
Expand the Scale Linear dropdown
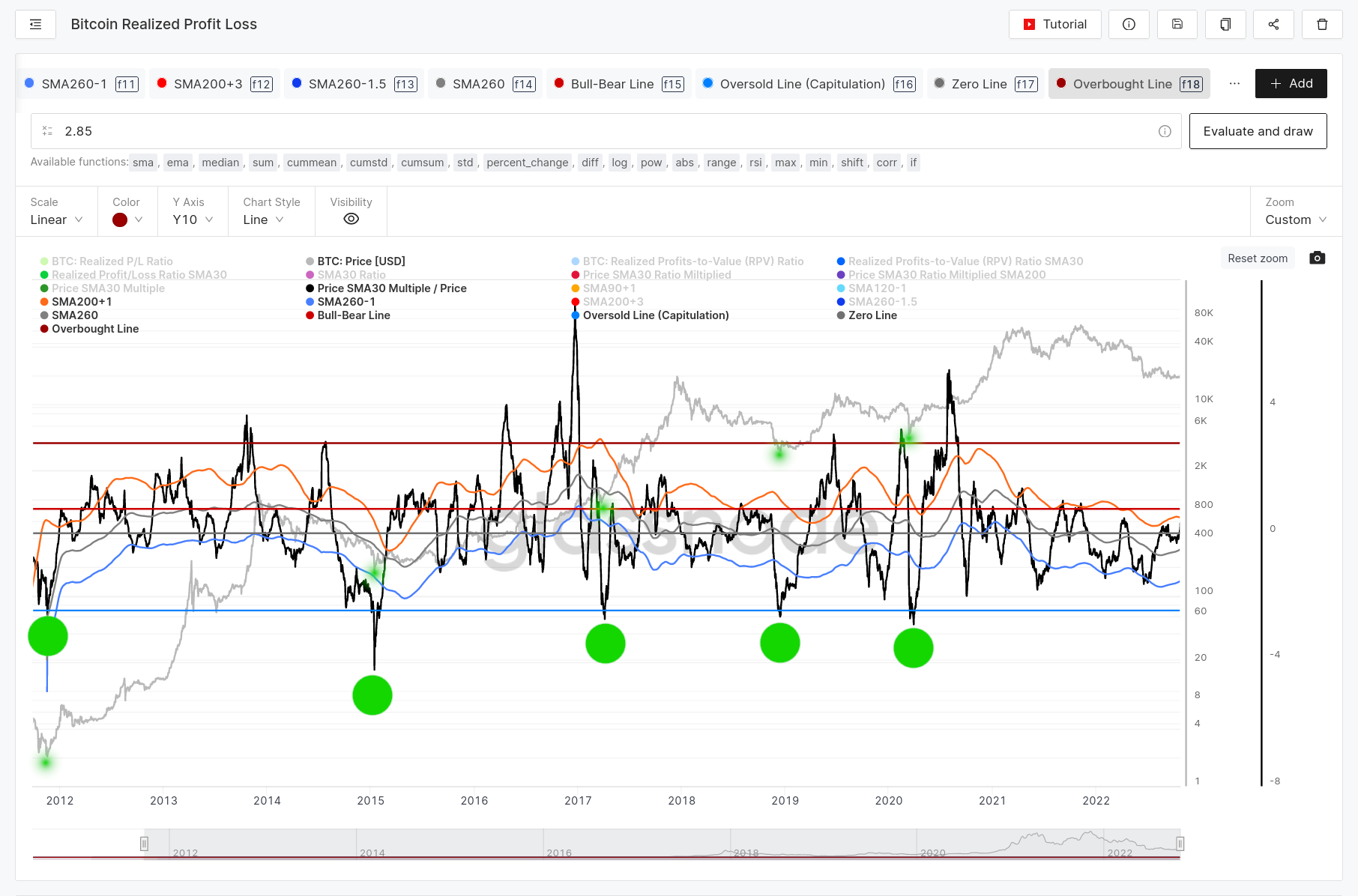point(56,220)
